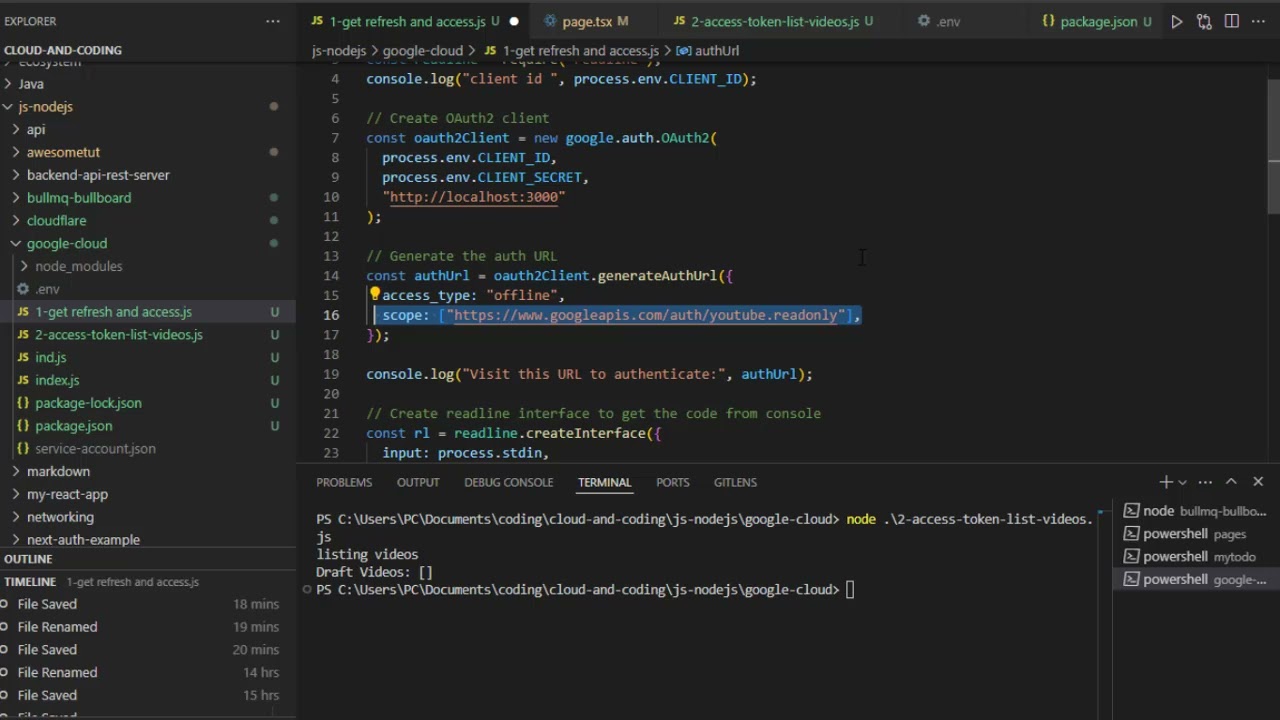Run the file with the Run Code icon

(x=1177, y=21)
